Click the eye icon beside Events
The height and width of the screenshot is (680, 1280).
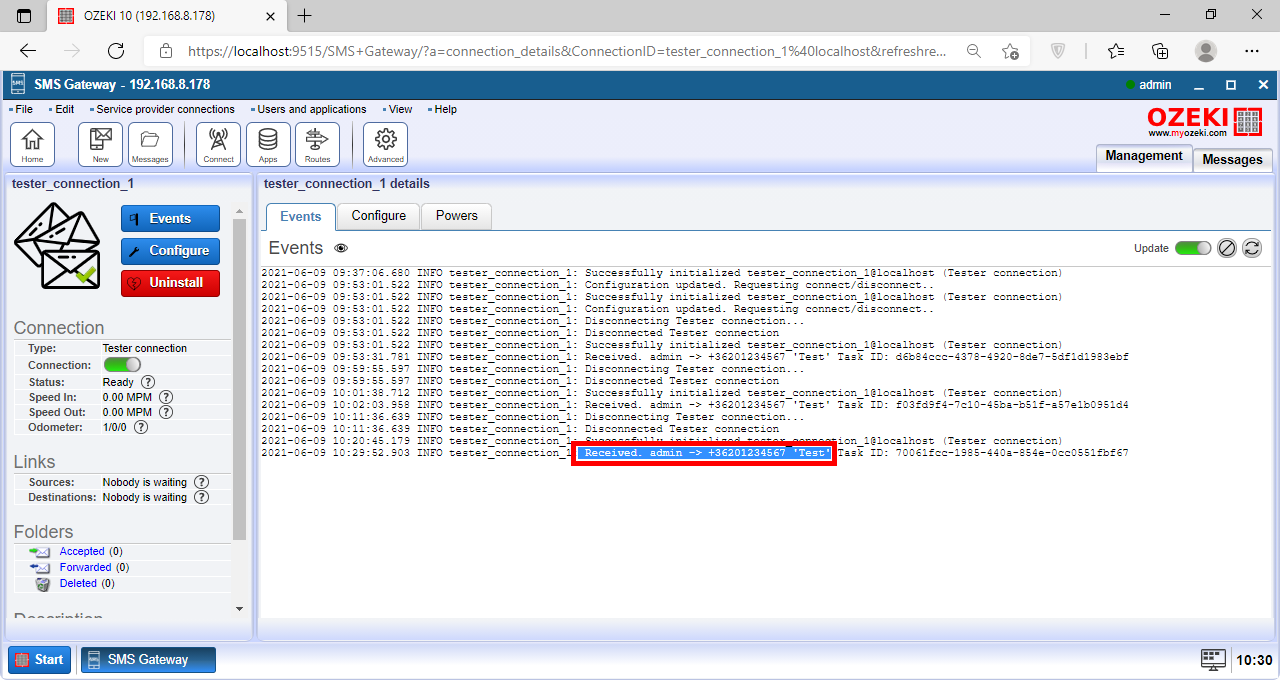pyautogui.click(x=341, y=248)
